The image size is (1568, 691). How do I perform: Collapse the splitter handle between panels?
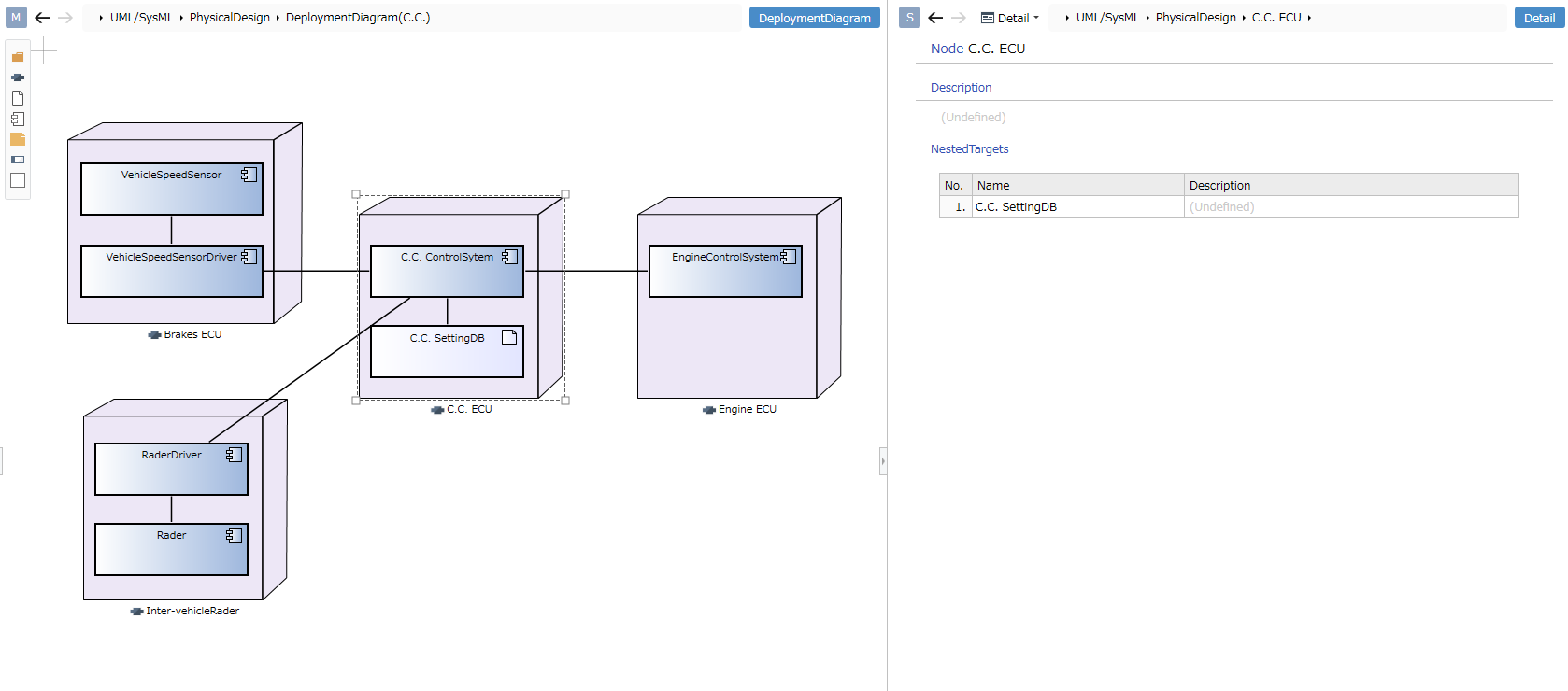tap(883, 461)
